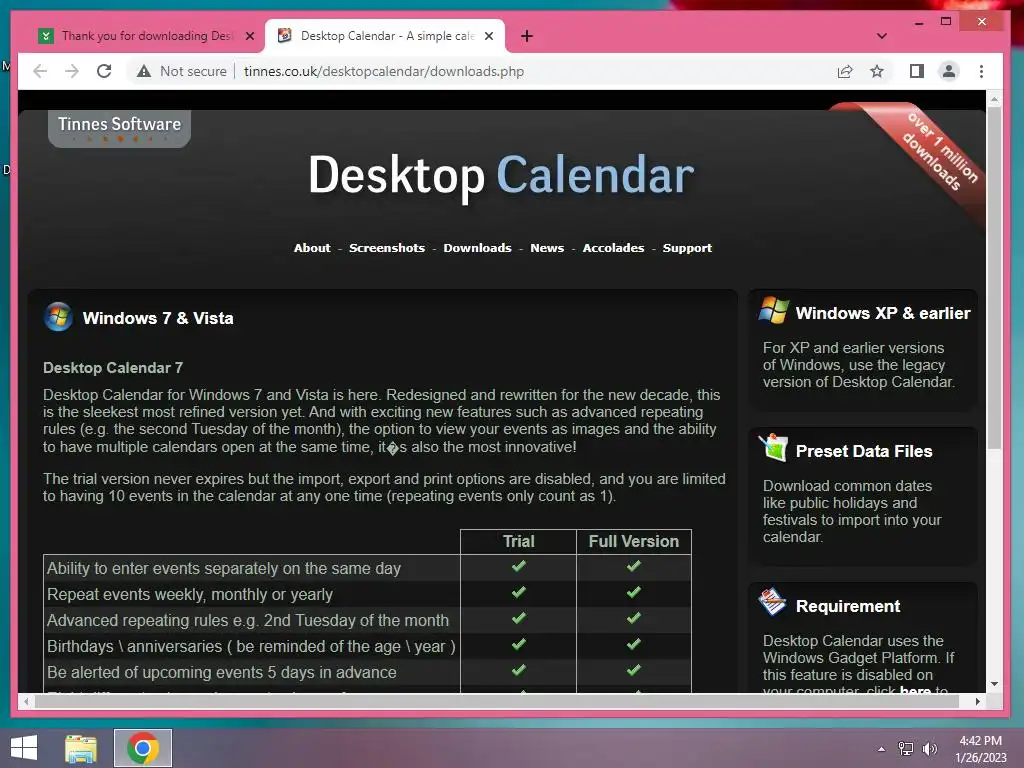Click the horizontal scrollbar left arrow
1024x768 pixels.
pyautogui.click(x=26, y=701)
